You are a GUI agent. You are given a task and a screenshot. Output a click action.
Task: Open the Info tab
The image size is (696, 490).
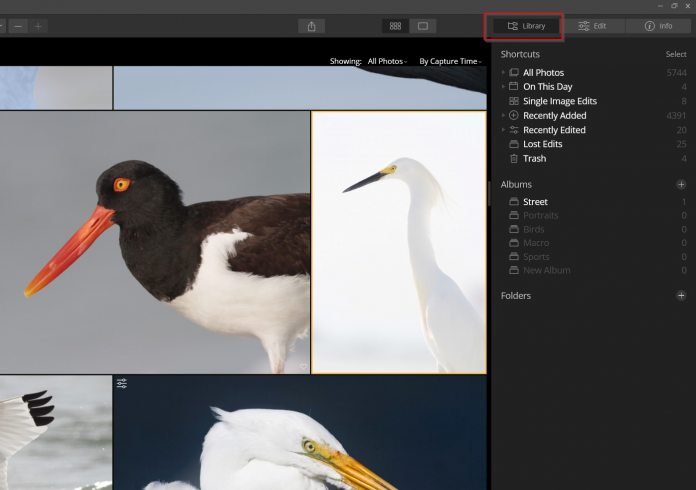pos(658,26)
